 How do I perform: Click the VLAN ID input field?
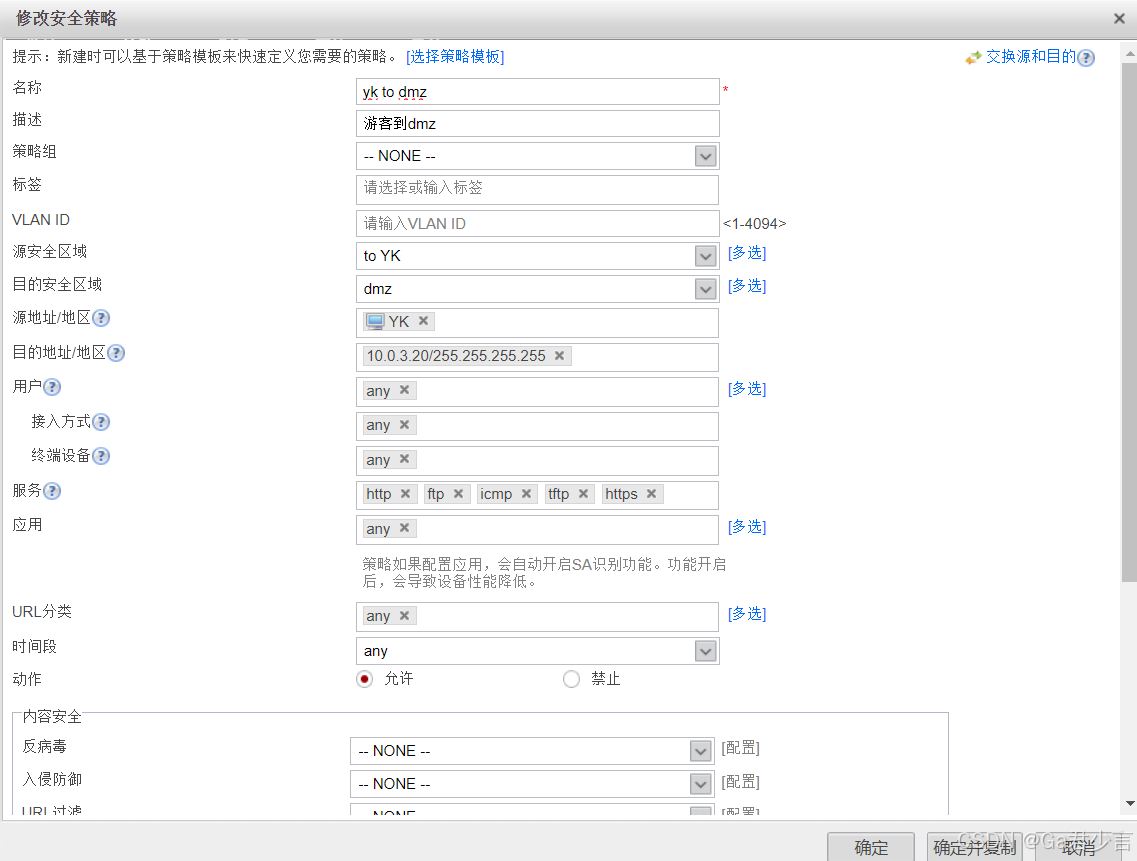pyautogui.click(x=537, y=223)
